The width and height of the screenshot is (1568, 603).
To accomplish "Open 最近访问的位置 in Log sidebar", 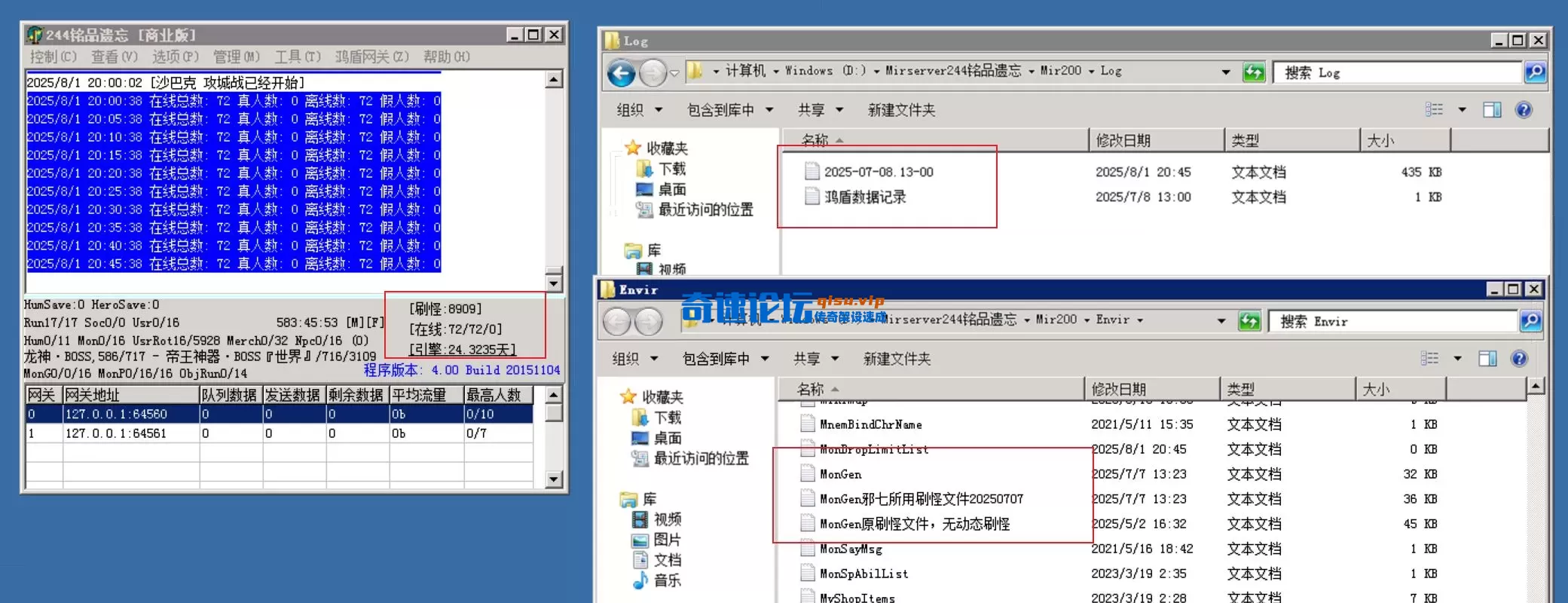I will (695, 210).
